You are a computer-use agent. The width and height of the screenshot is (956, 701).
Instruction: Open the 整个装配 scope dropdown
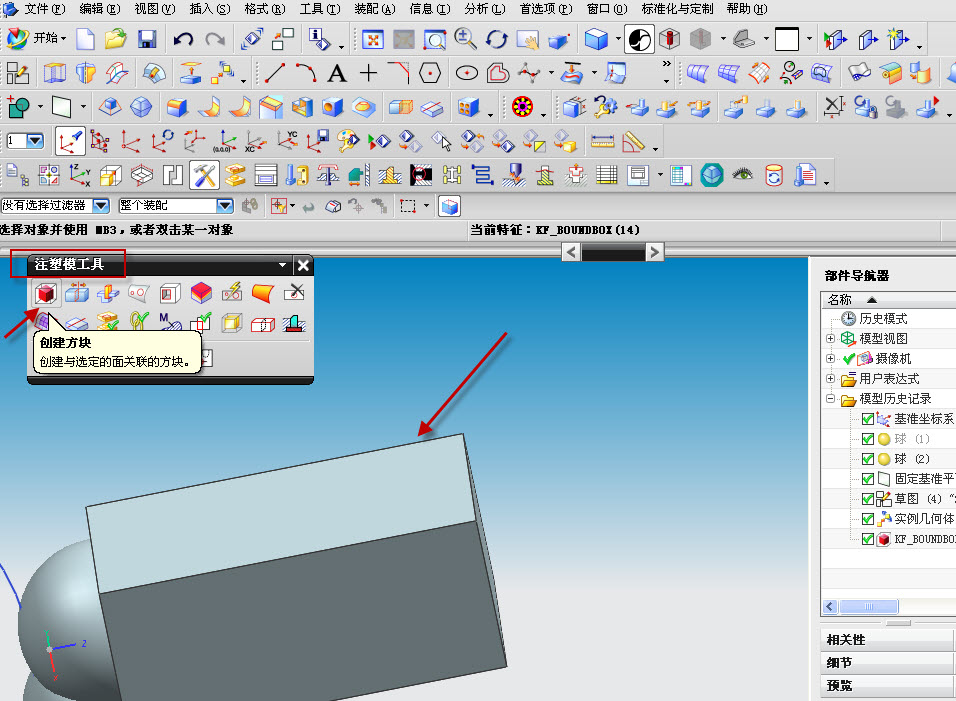tap(225, 205)
